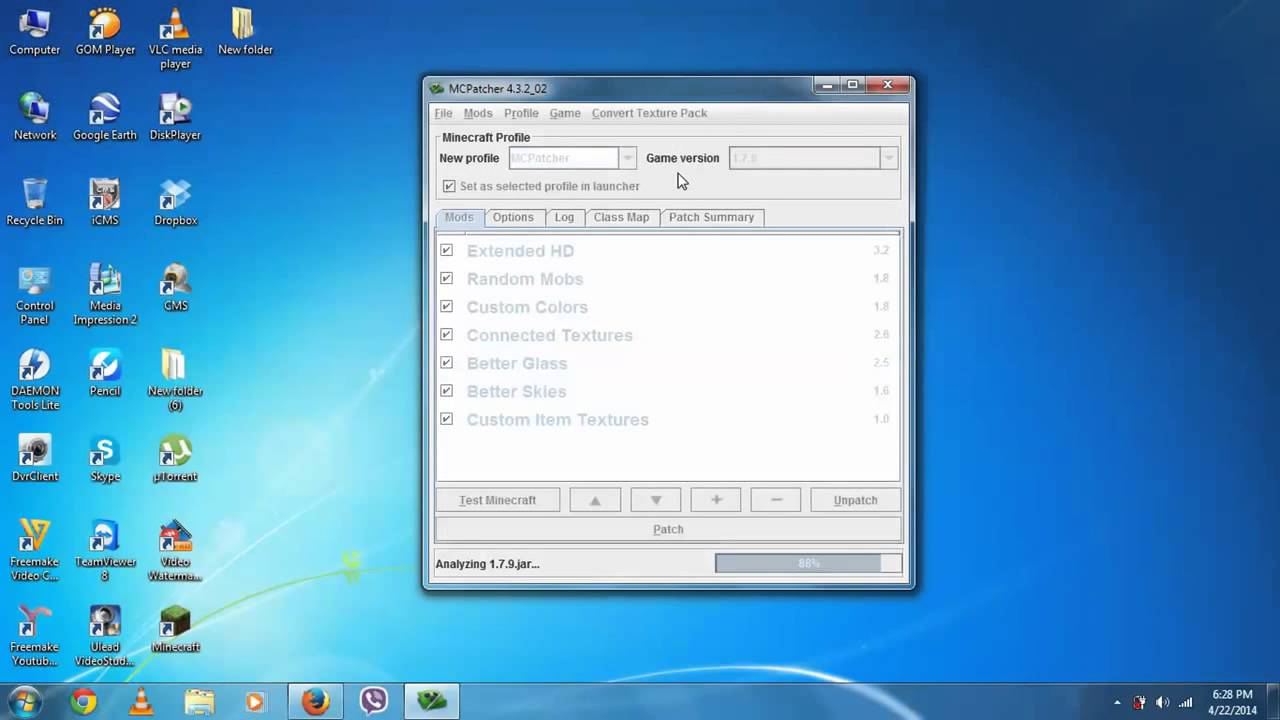Image resolution: width=1280 pixels, height=720 pixels.
Task: Select the TeamViewer 8 desktop icon
Action: tap(105, 550)
